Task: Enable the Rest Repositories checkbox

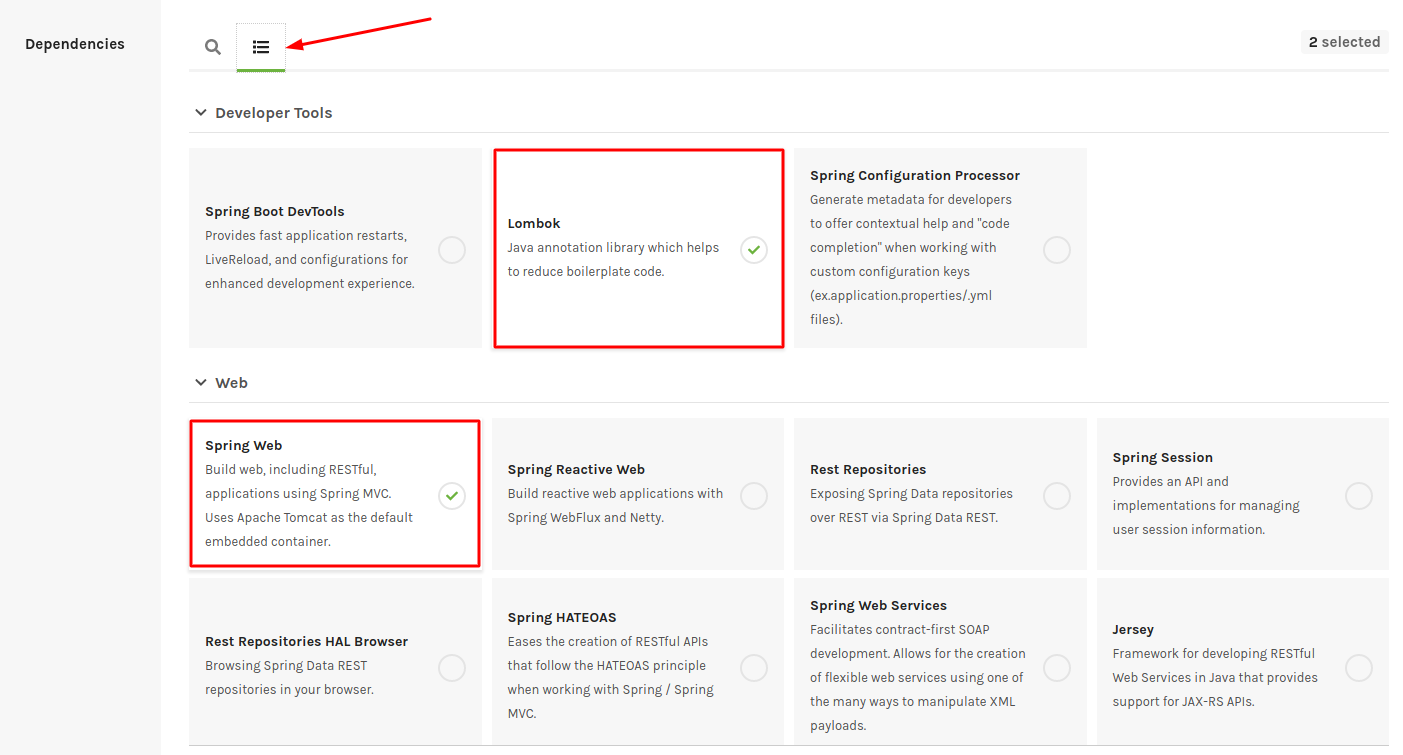Action: (1057, 496)
